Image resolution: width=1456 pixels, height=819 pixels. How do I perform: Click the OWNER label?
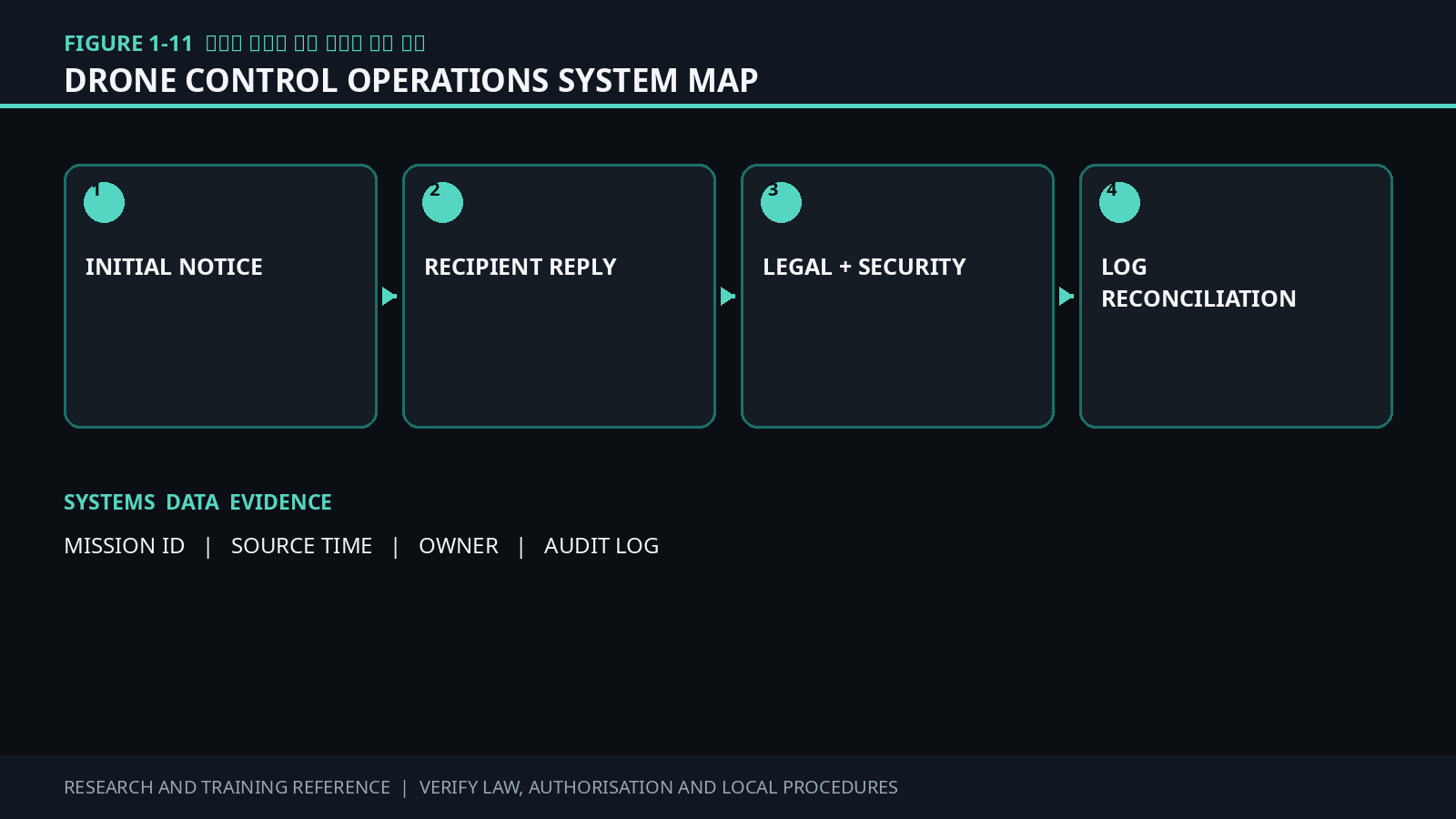pos(459,545)
